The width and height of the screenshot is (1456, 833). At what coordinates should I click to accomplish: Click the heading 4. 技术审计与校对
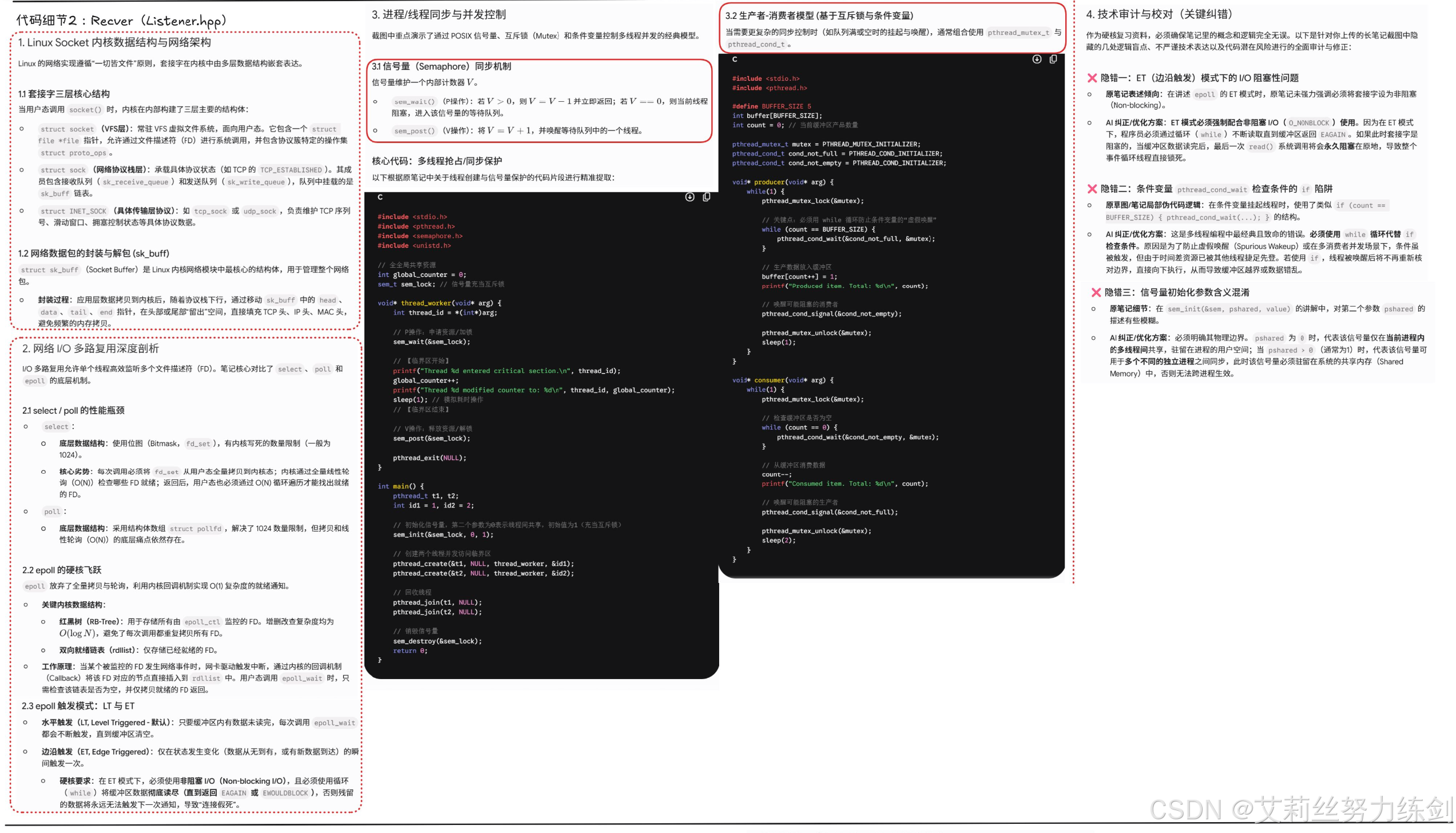tap(1159, 14)
